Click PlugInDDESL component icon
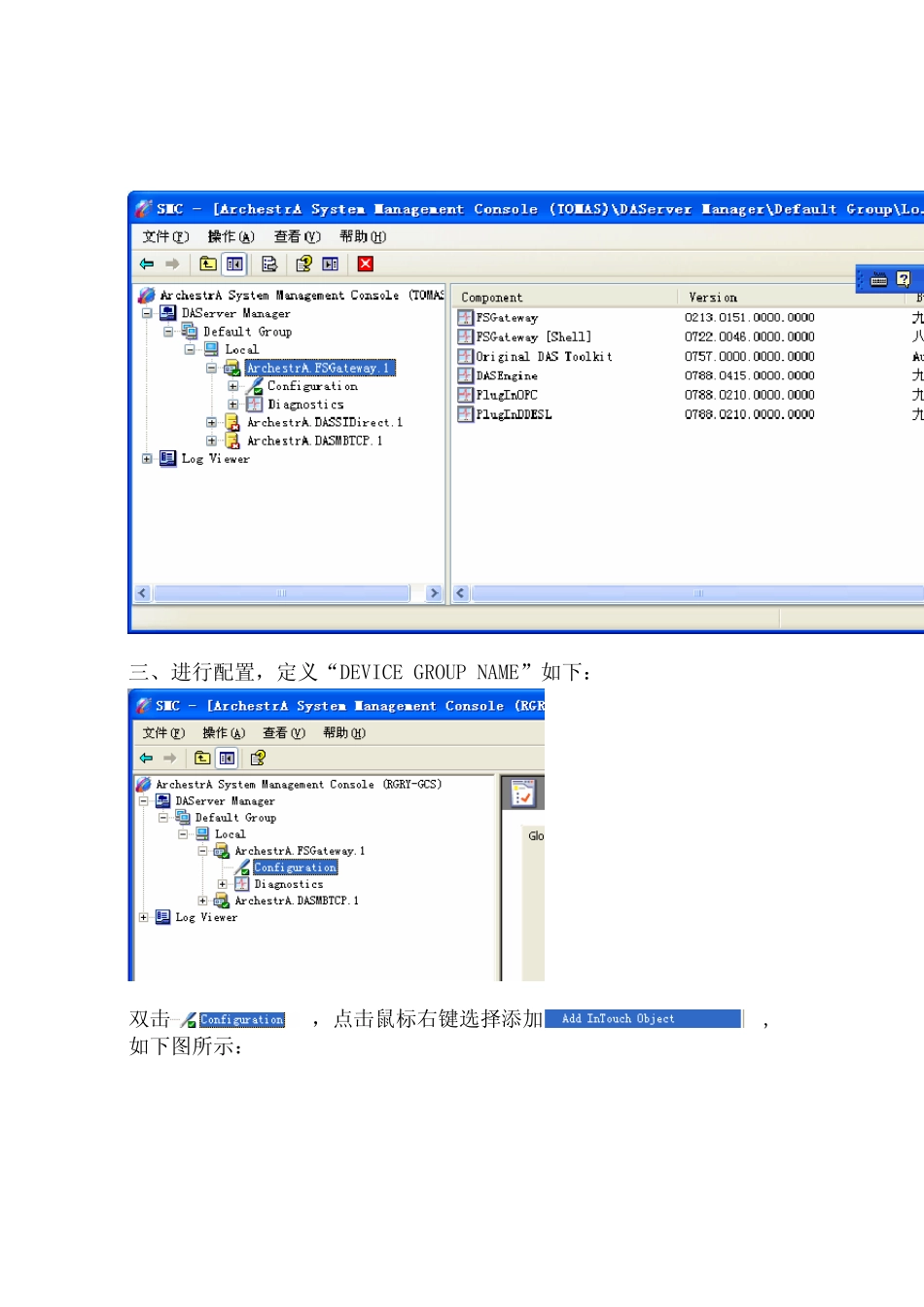924x1307 pixels. pos(466,414)
